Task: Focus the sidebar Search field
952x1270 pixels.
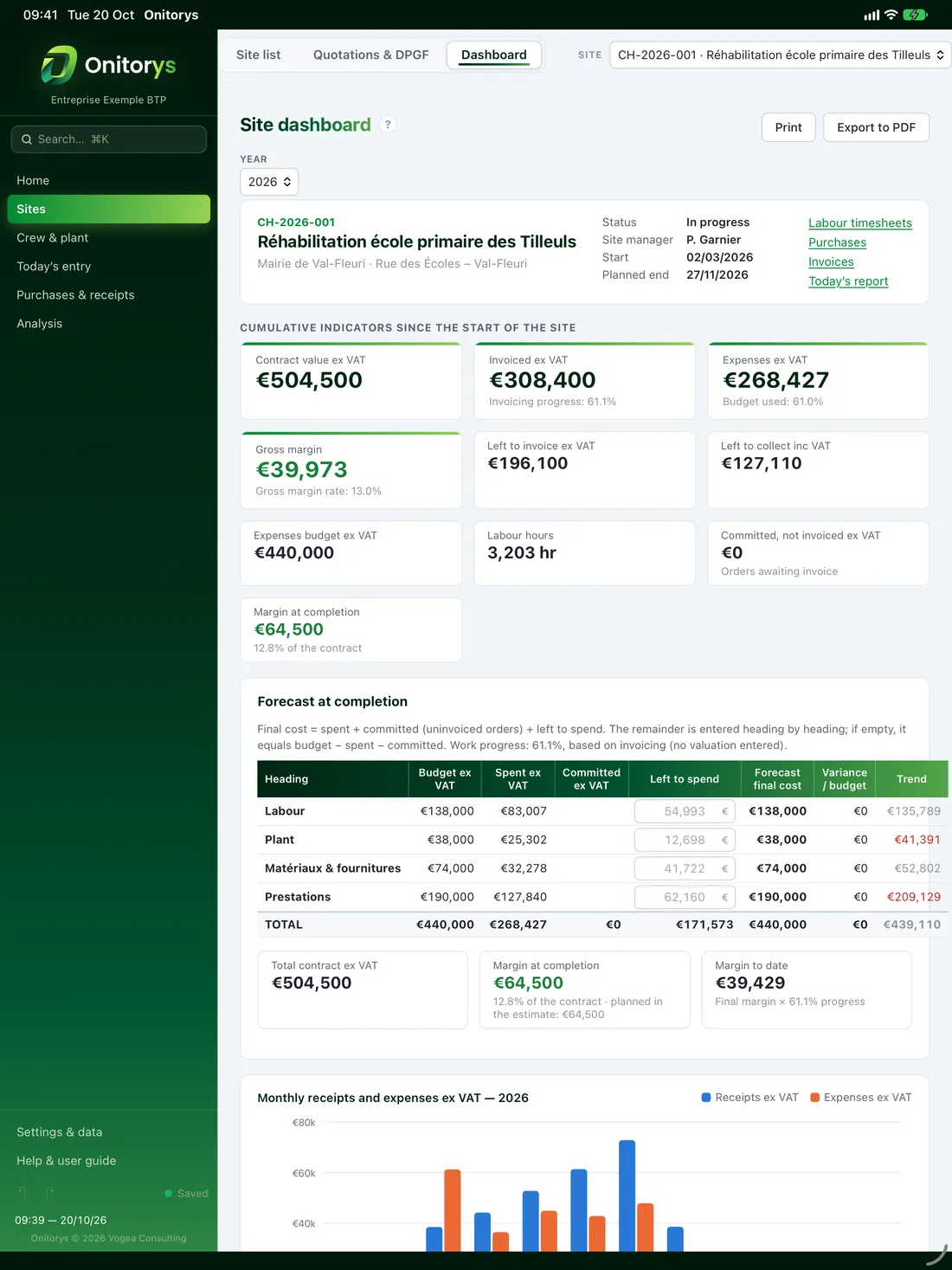Action: pos(108,139)
